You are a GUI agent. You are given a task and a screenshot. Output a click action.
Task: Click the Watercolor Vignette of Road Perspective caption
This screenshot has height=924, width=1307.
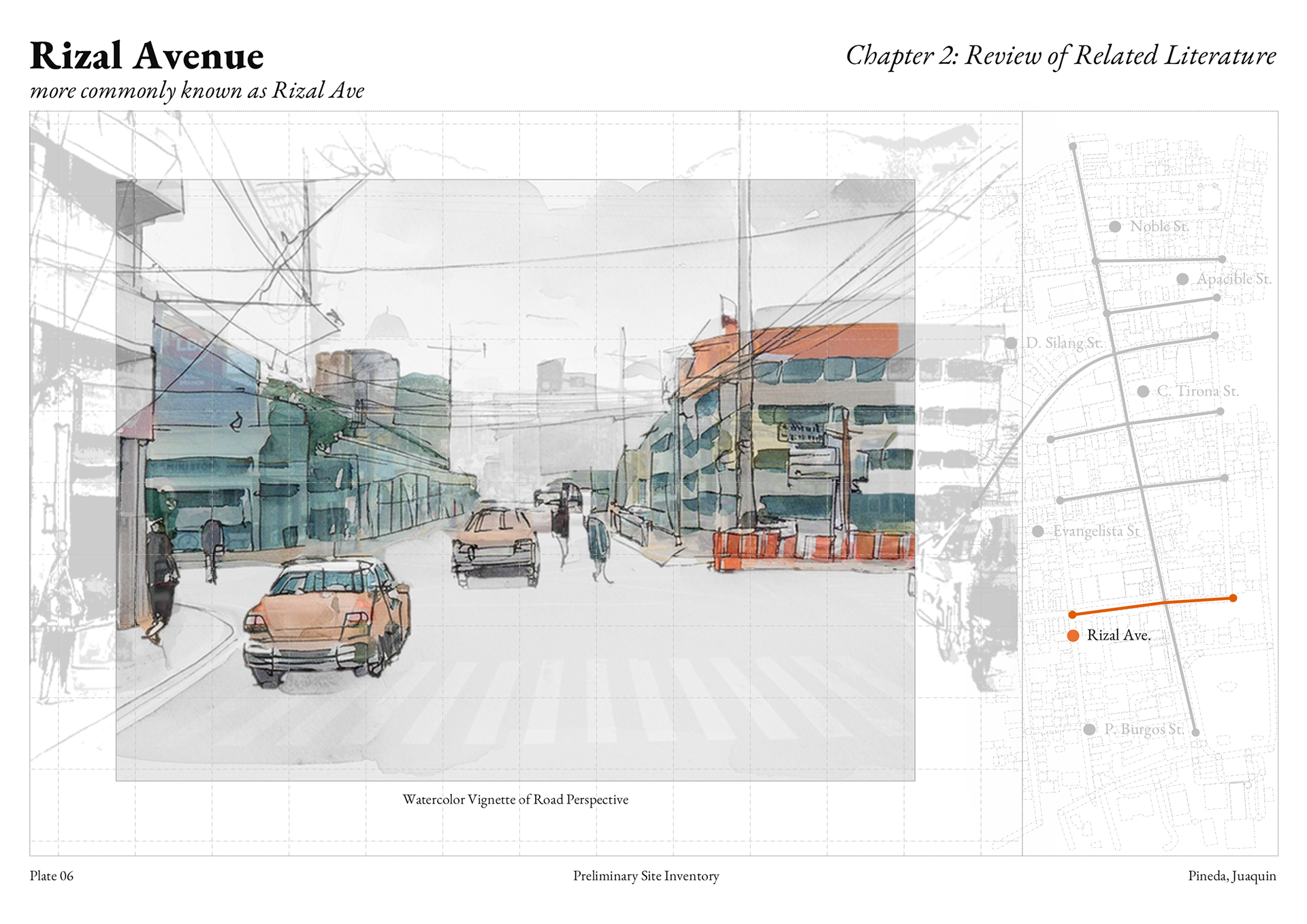(x=515, y=799)
